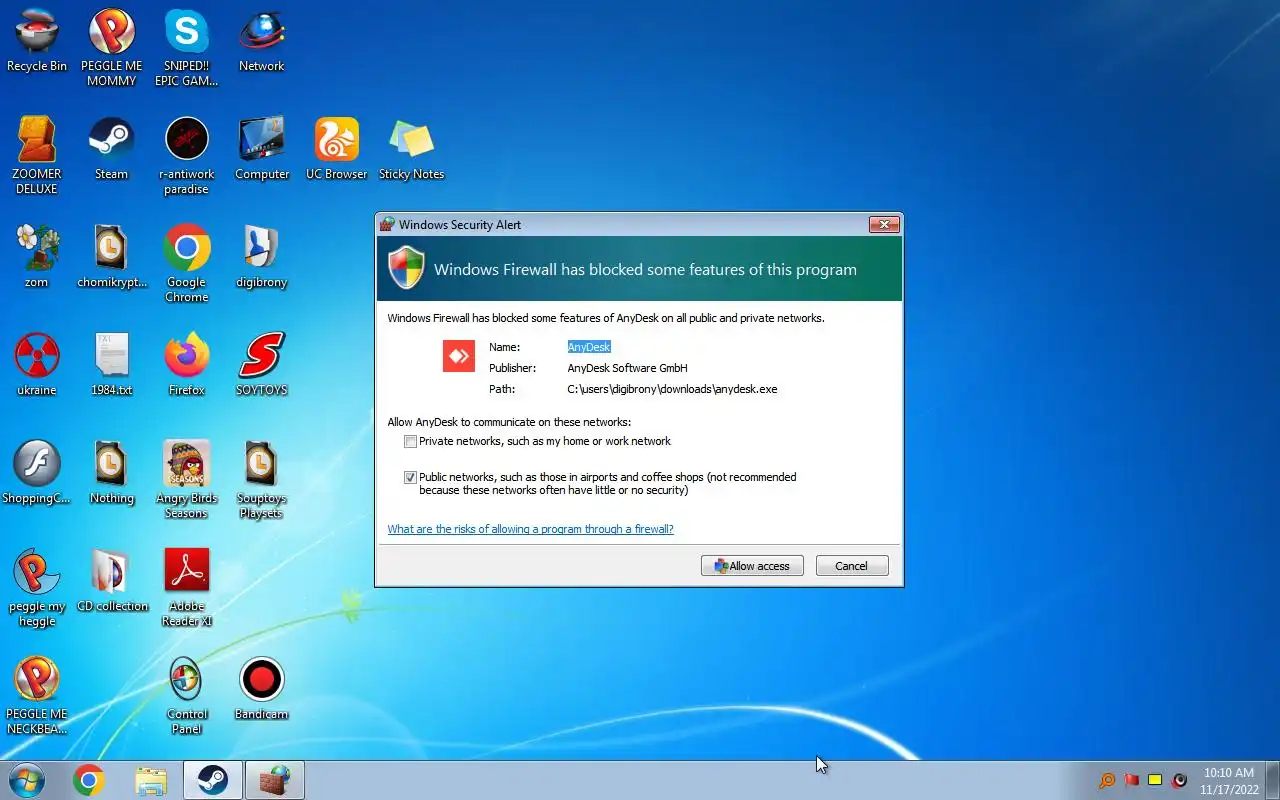This screenshot has height=800, width=1280.
Task: Select Control Panel desktop icon
Action: (187, 696)
